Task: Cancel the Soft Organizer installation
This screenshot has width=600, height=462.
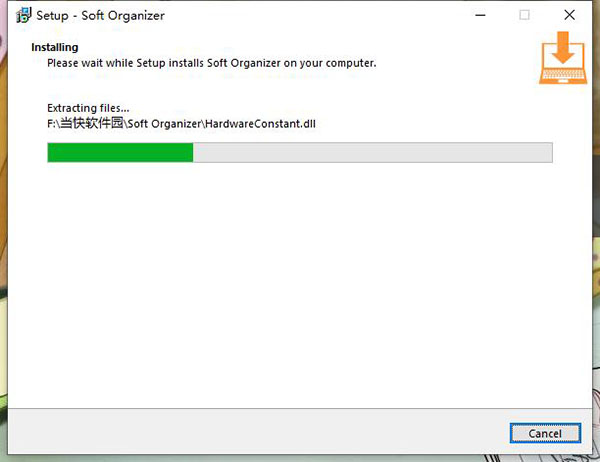Action: [x=545, y=433]
